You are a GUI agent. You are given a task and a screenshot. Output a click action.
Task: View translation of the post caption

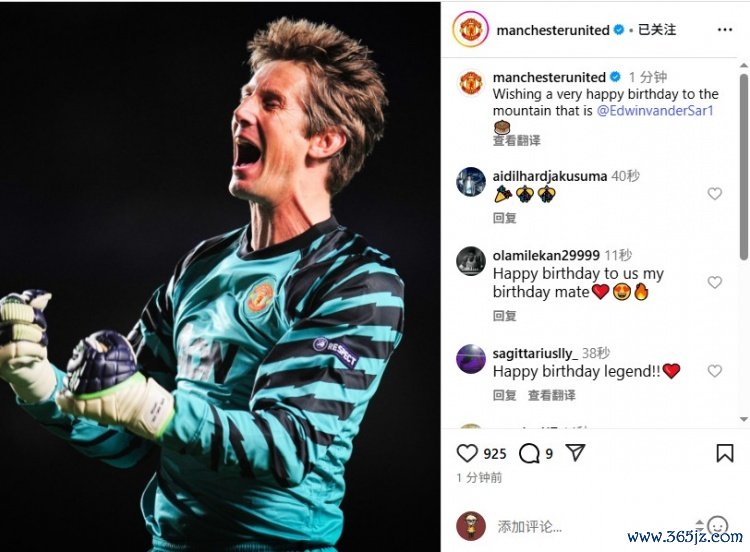[517, 141]
